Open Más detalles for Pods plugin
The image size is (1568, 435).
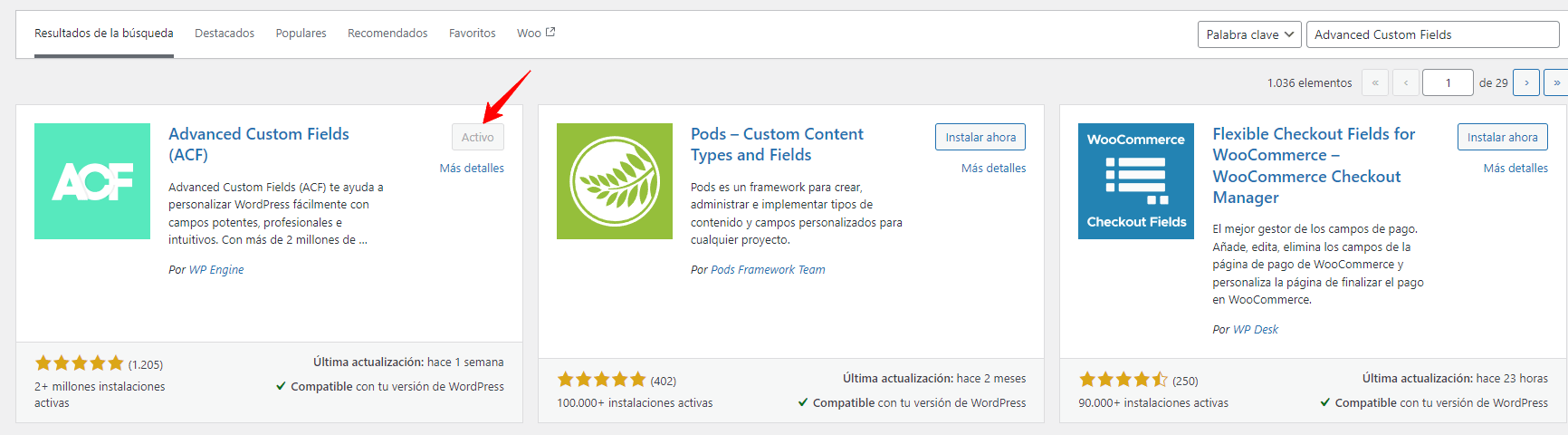click(994, 169)
